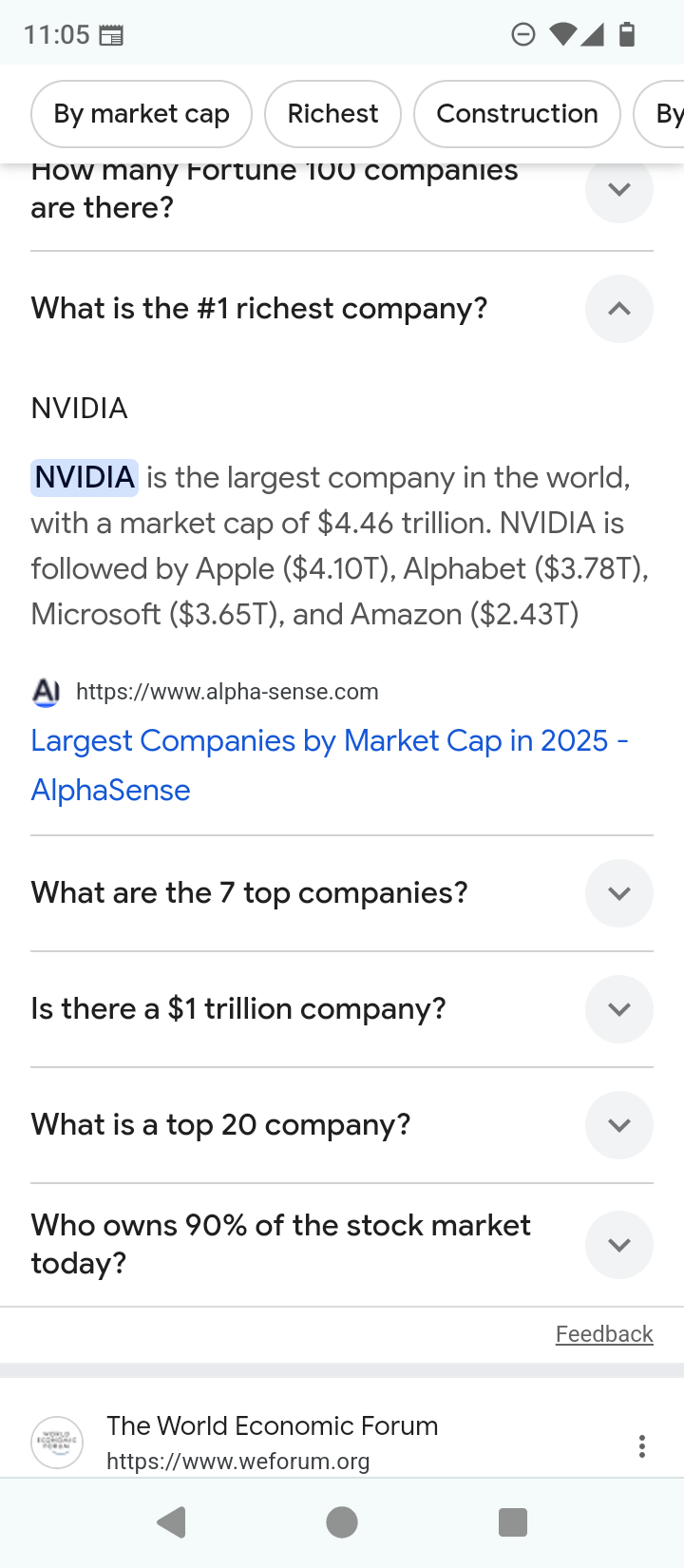Tap the calendar icon in status bar

tap(111, 36)
